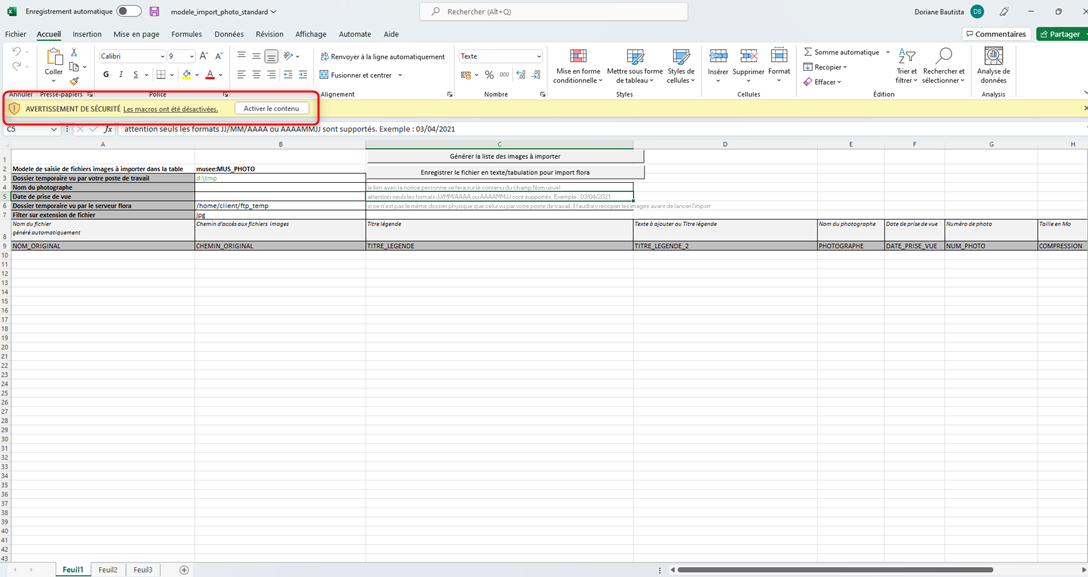
Task: Click Fusionner et centrer merge icon
Action: pos(325,75)
